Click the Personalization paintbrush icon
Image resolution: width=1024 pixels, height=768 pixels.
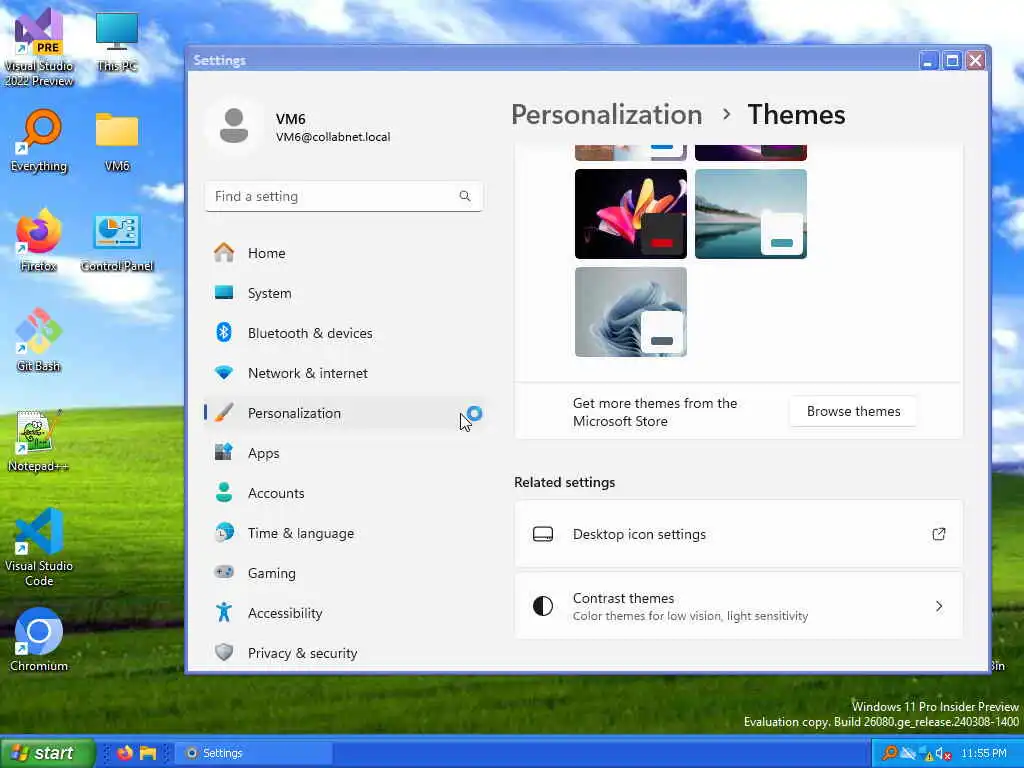point(224,413)
